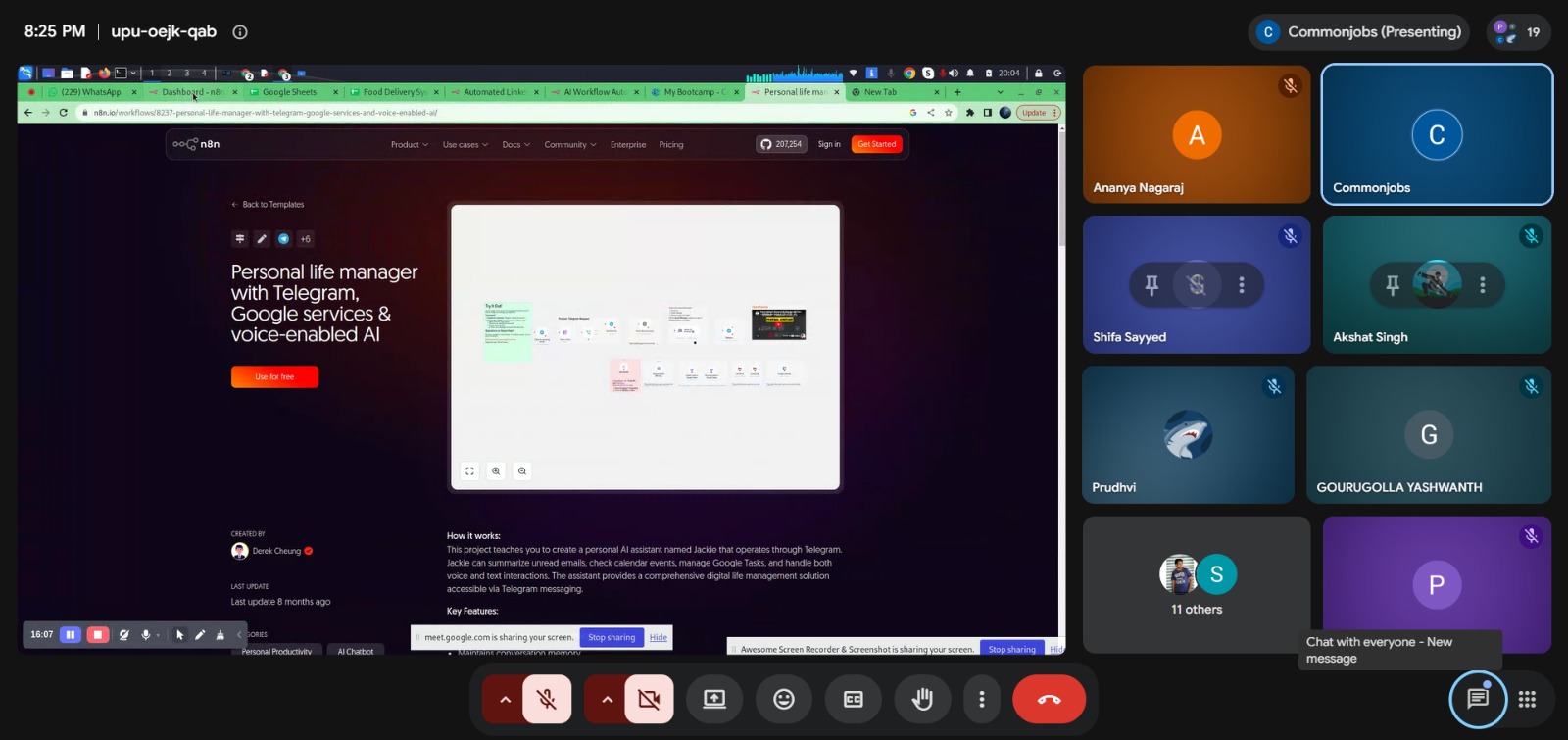The width and height of the screenshot is (1568, 740).
Task: Select GOURUGOLLA YASHWANTH's tile
Action: coord(1429,434)
